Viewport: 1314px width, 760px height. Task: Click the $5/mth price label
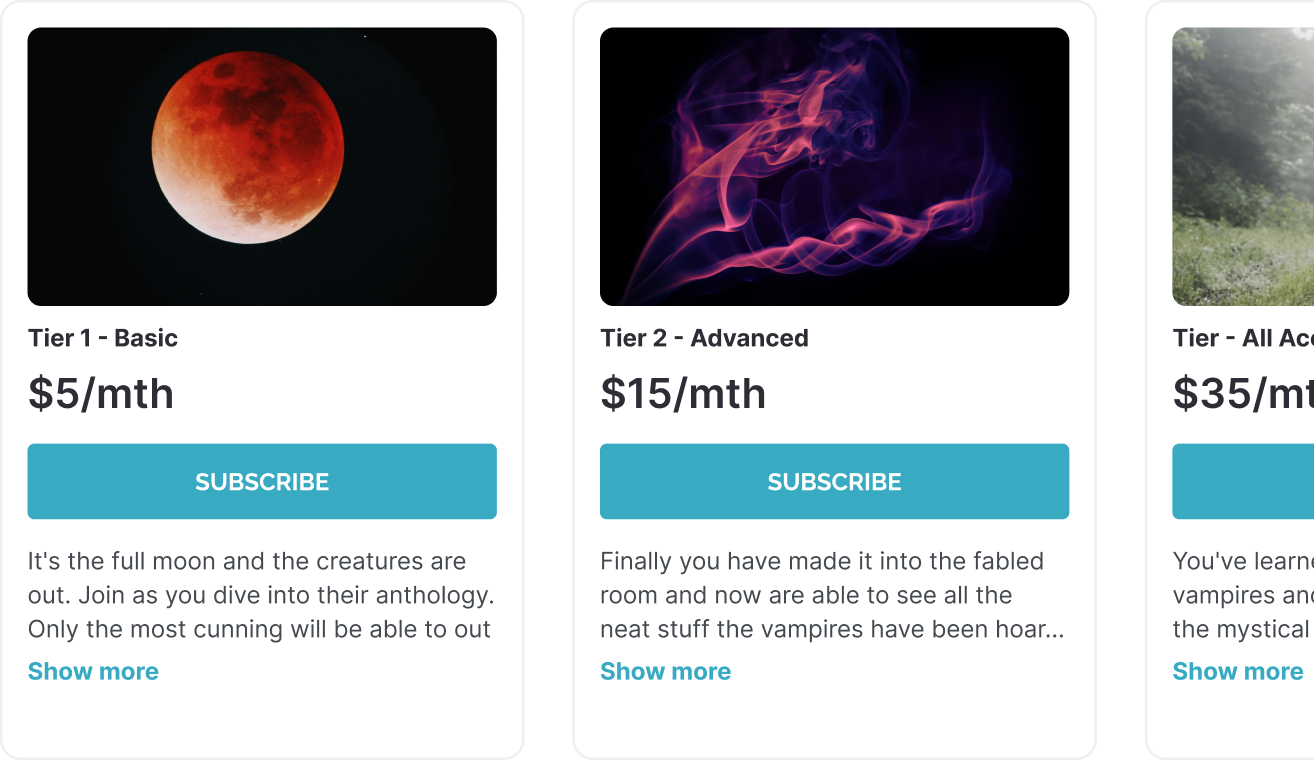(x=102, y=393)
